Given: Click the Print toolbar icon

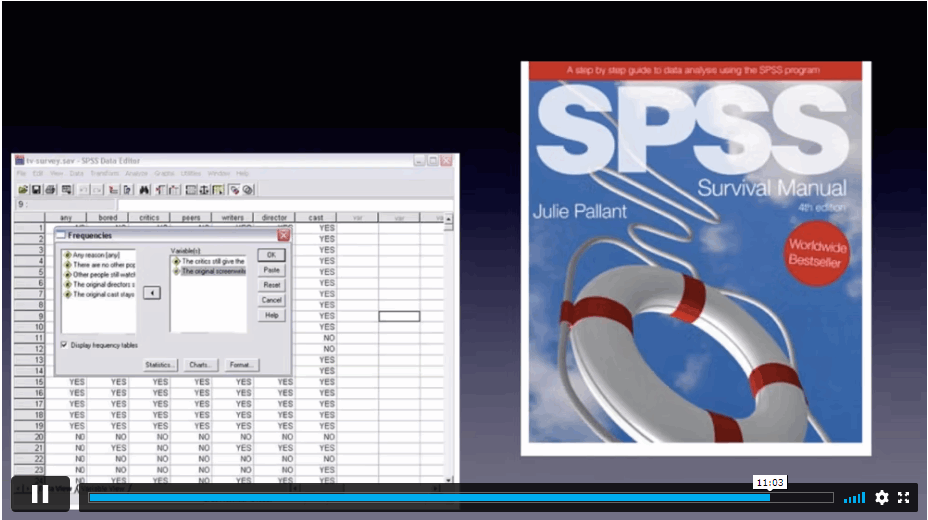Looking at the screenshot, I should tap(50, 190).
